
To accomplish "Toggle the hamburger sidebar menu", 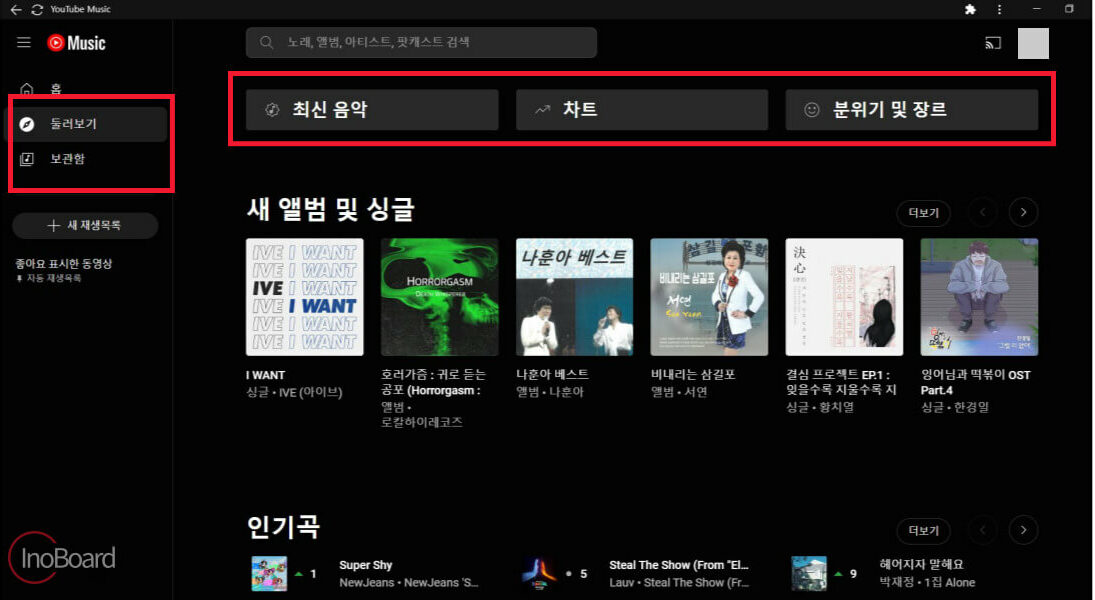I will 24,43.
